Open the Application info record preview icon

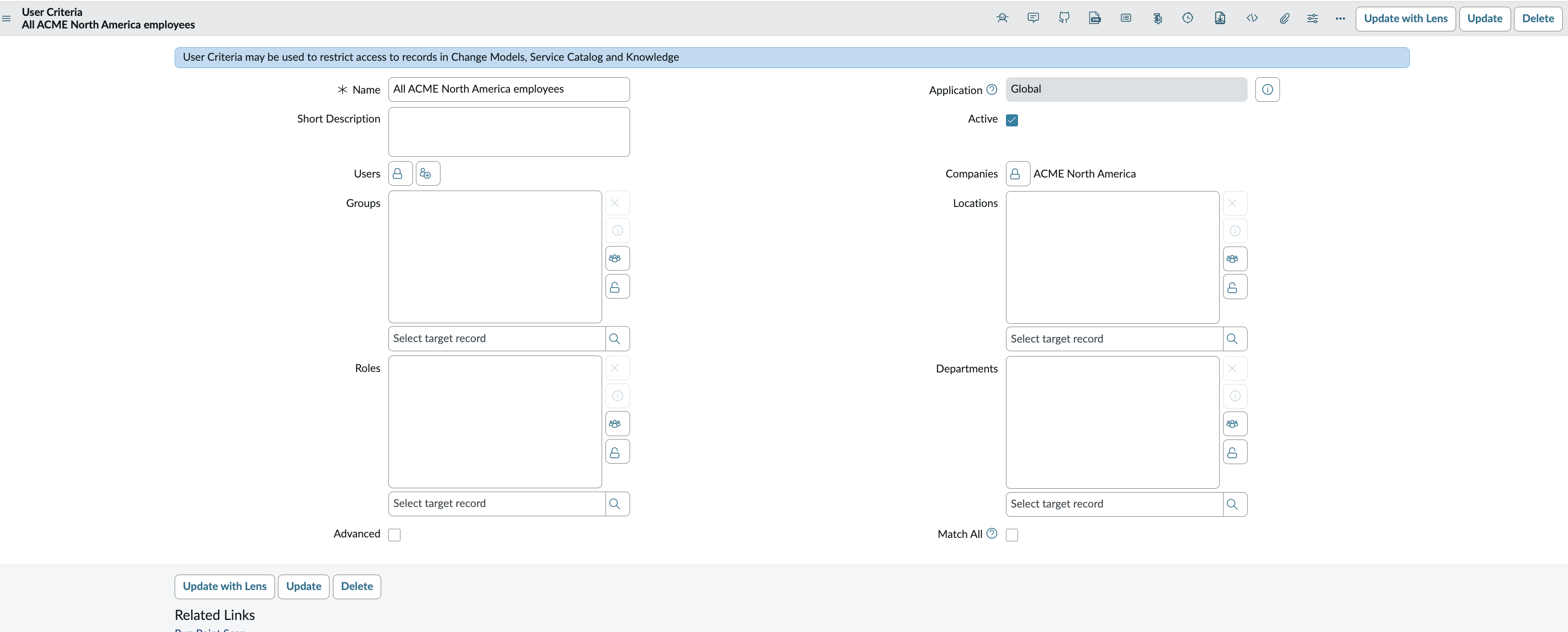(1266, 90)
